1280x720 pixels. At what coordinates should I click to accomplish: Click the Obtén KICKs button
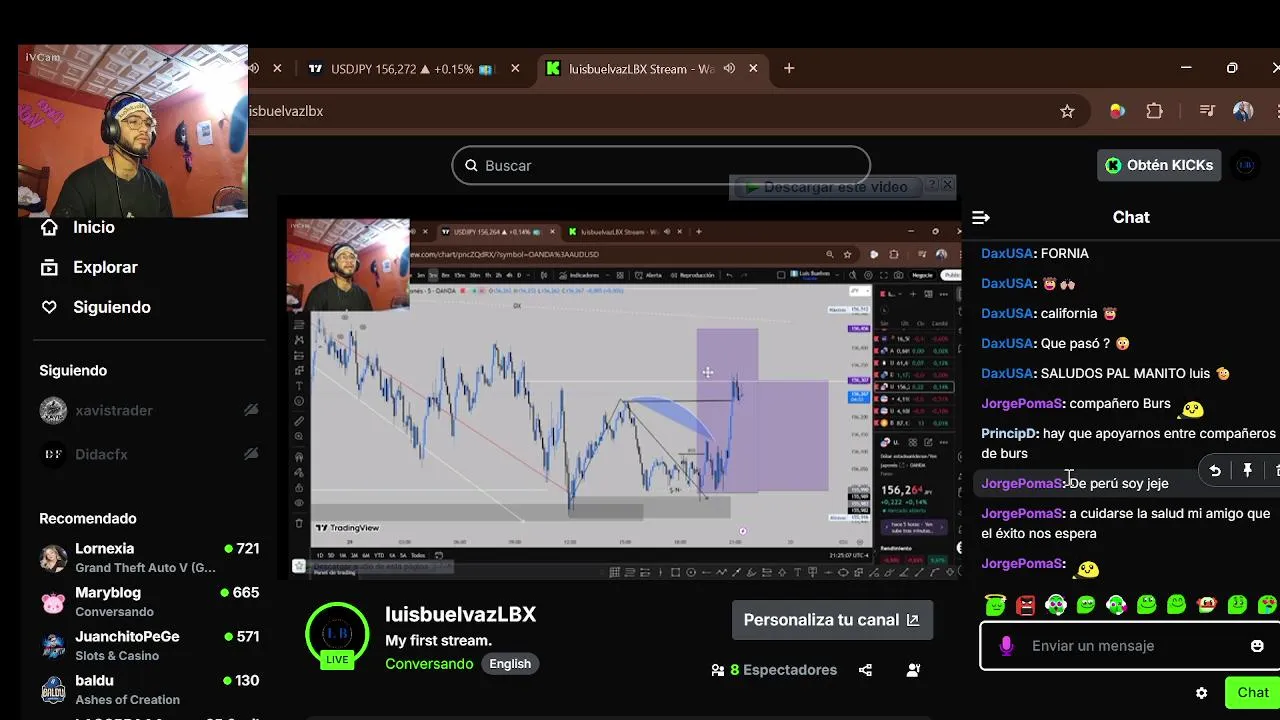(1159, 165)
